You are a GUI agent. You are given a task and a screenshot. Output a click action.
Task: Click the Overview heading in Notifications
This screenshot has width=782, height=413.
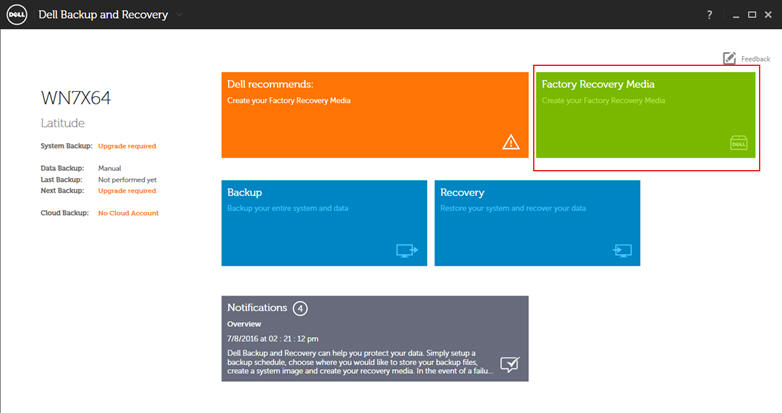coord(244,324)
